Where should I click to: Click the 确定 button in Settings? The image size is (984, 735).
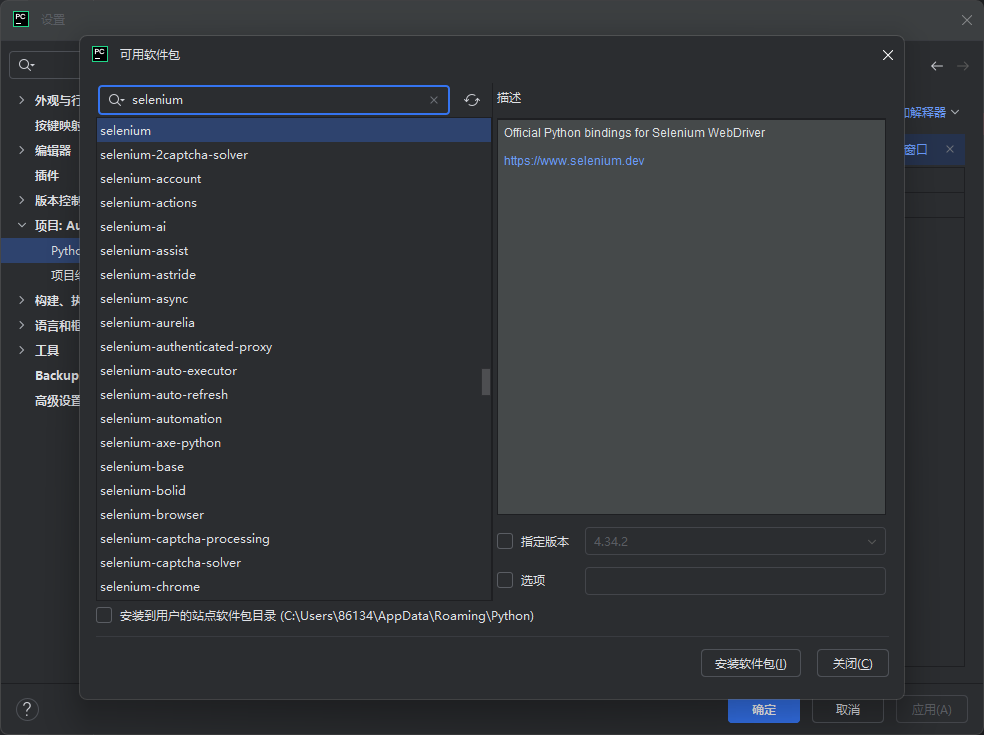click(764, 710)
